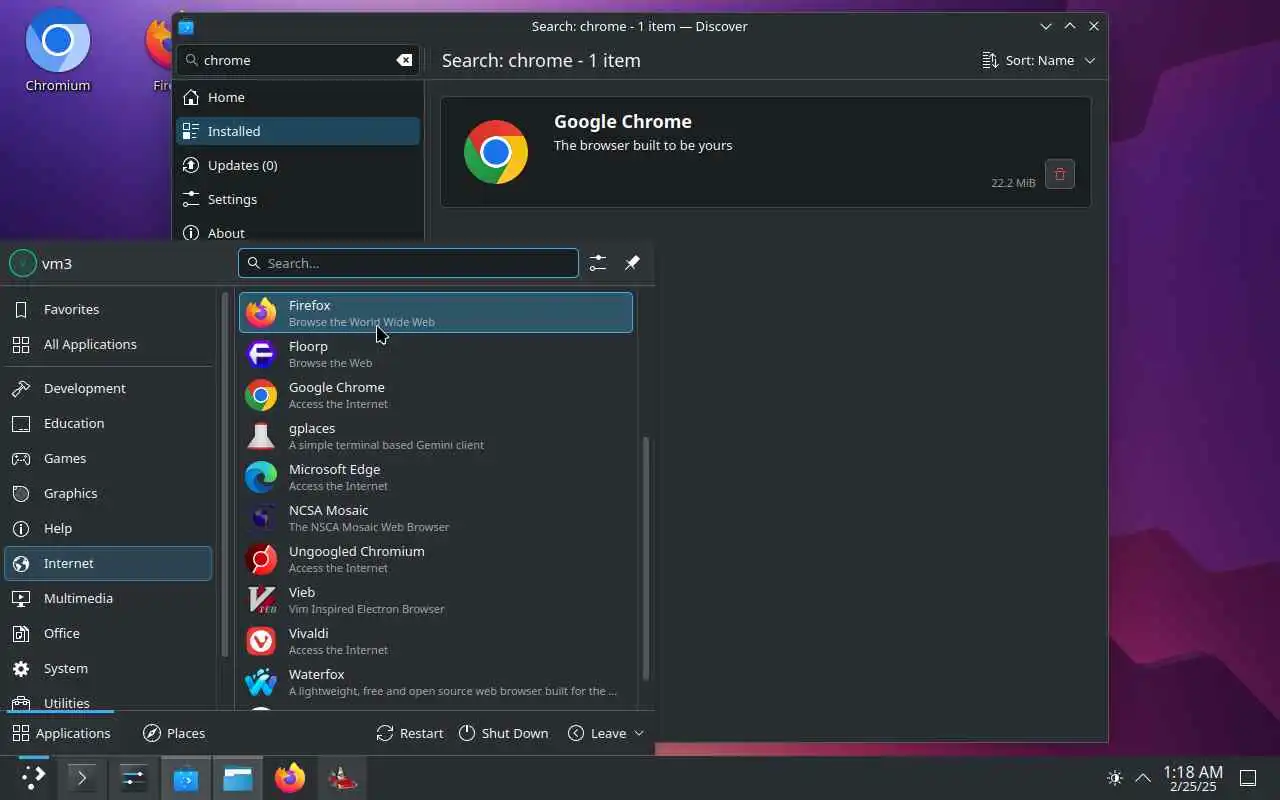Open System category
1280x800 pixels.
pos(108,668)
